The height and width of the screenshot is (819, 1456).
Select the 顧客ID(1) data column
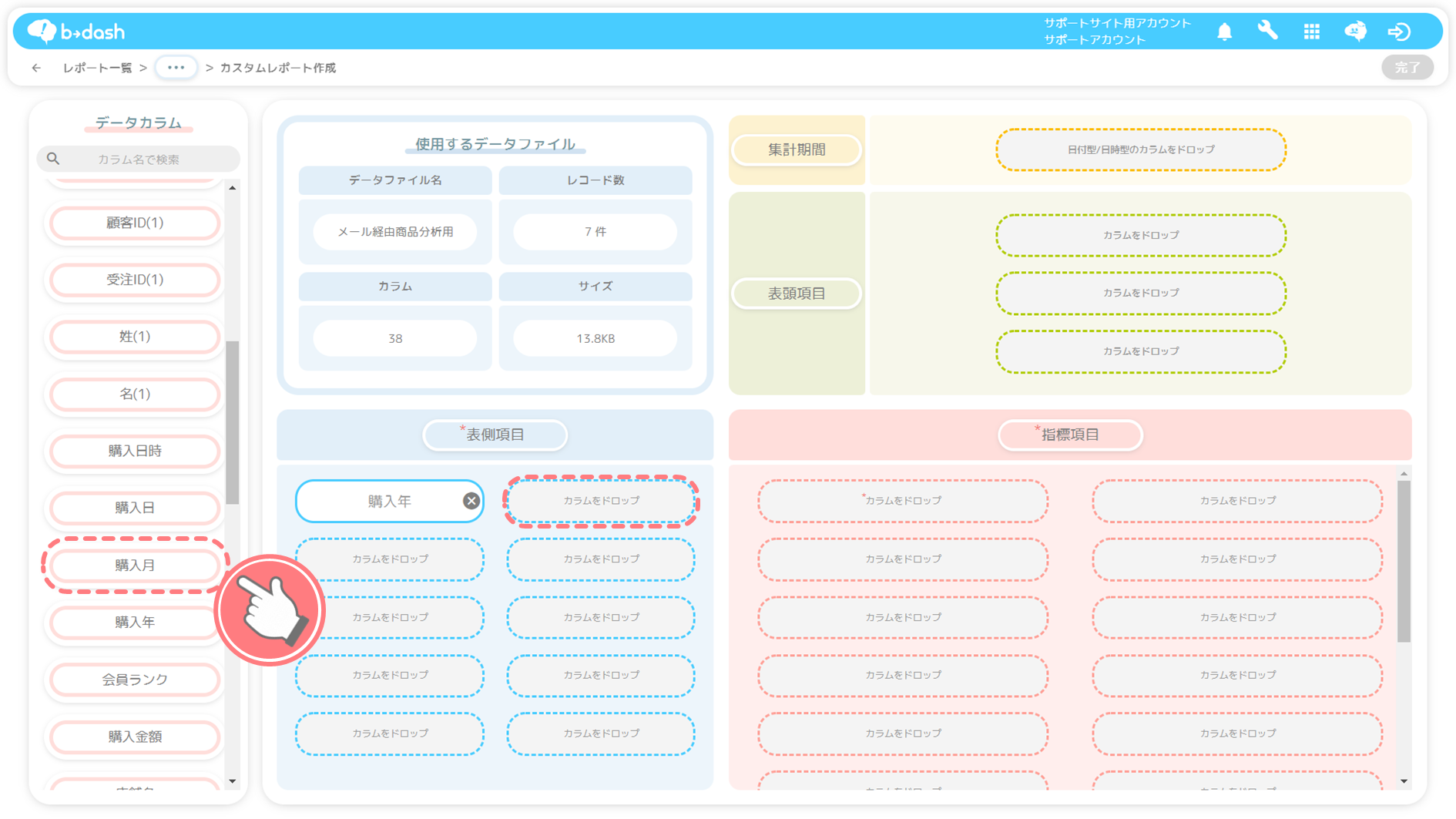(135, 223)
